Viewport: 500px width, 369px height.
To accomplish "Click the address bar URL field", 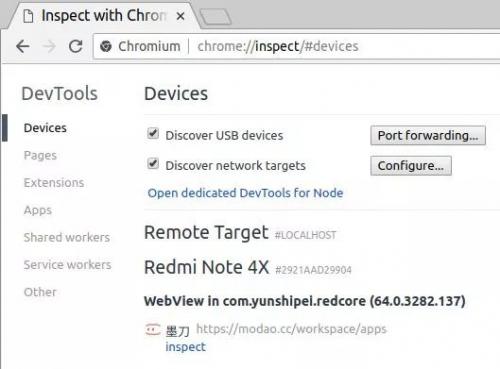I will coord(343,46).
